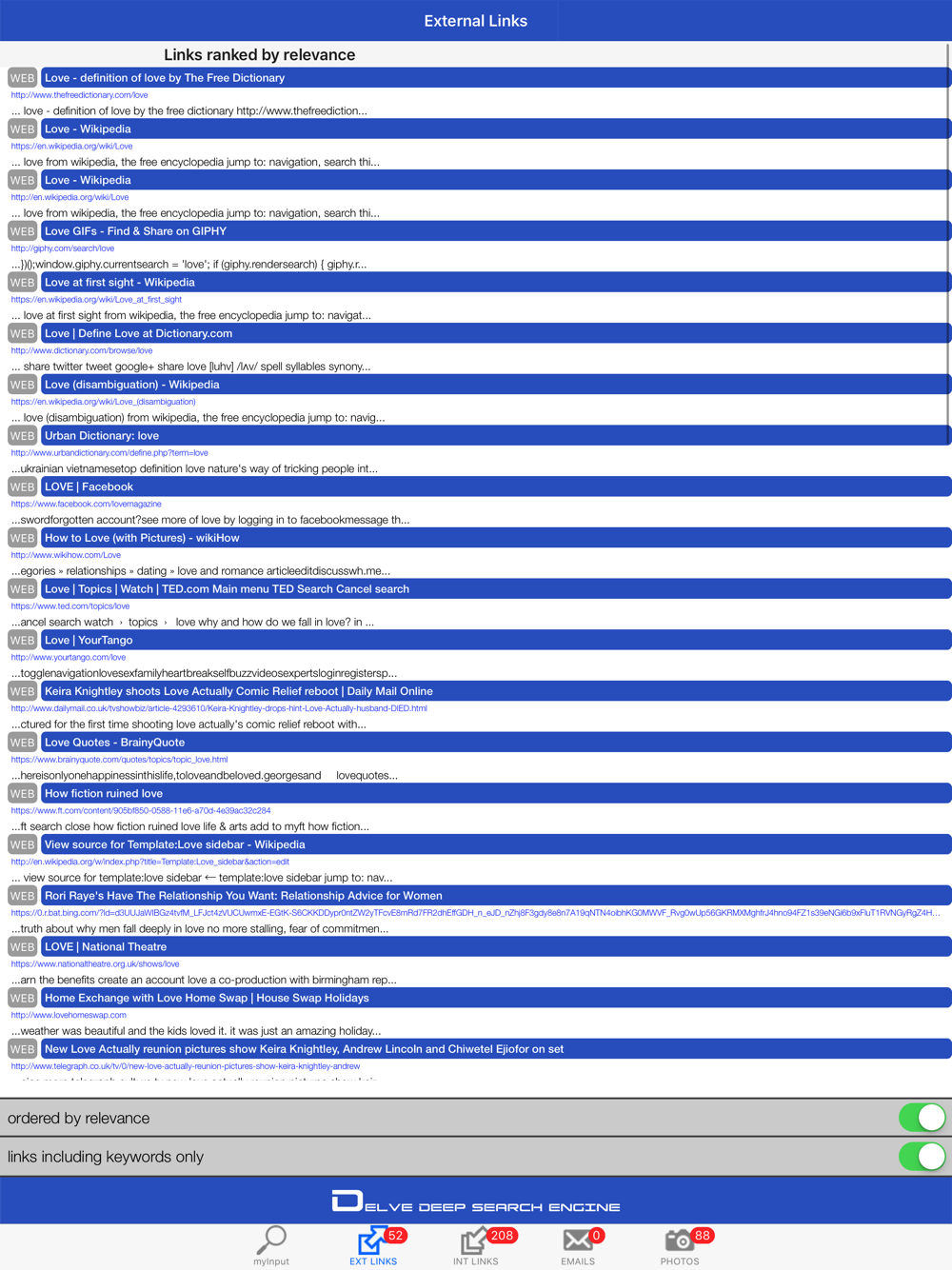Open Urban Dictionary: love result
Image resolution: width=952 pixels, height=1270 pixels.
496,436
